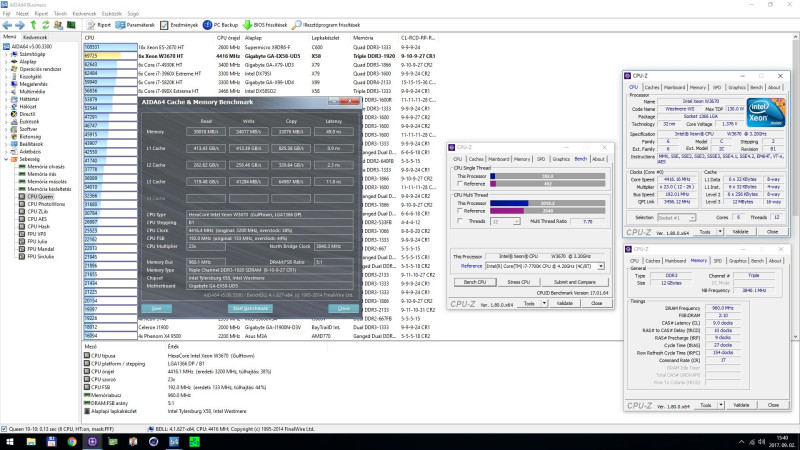Viewport: 800px width, 450px height.
Task: Open the Windows Start button
Action: [x=10, y=442]
